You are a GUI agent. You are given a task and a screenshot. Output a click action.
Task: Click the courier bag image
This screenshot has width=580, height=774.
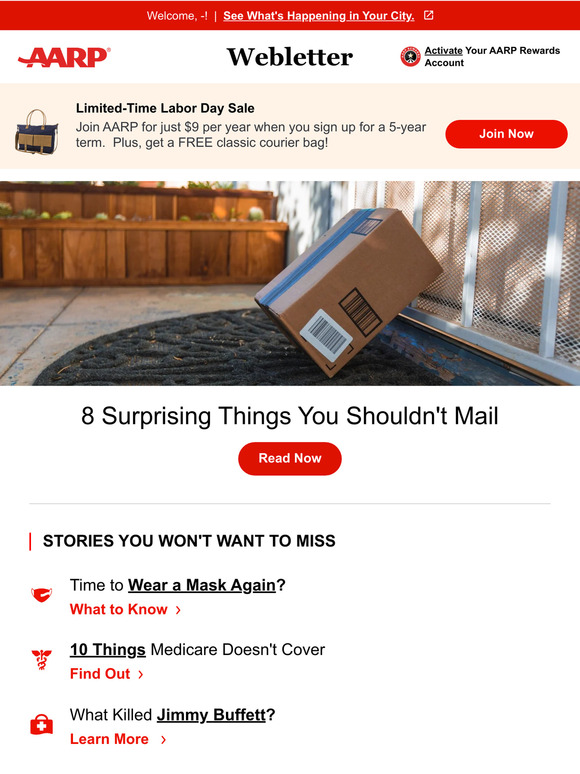coord(37,132)
